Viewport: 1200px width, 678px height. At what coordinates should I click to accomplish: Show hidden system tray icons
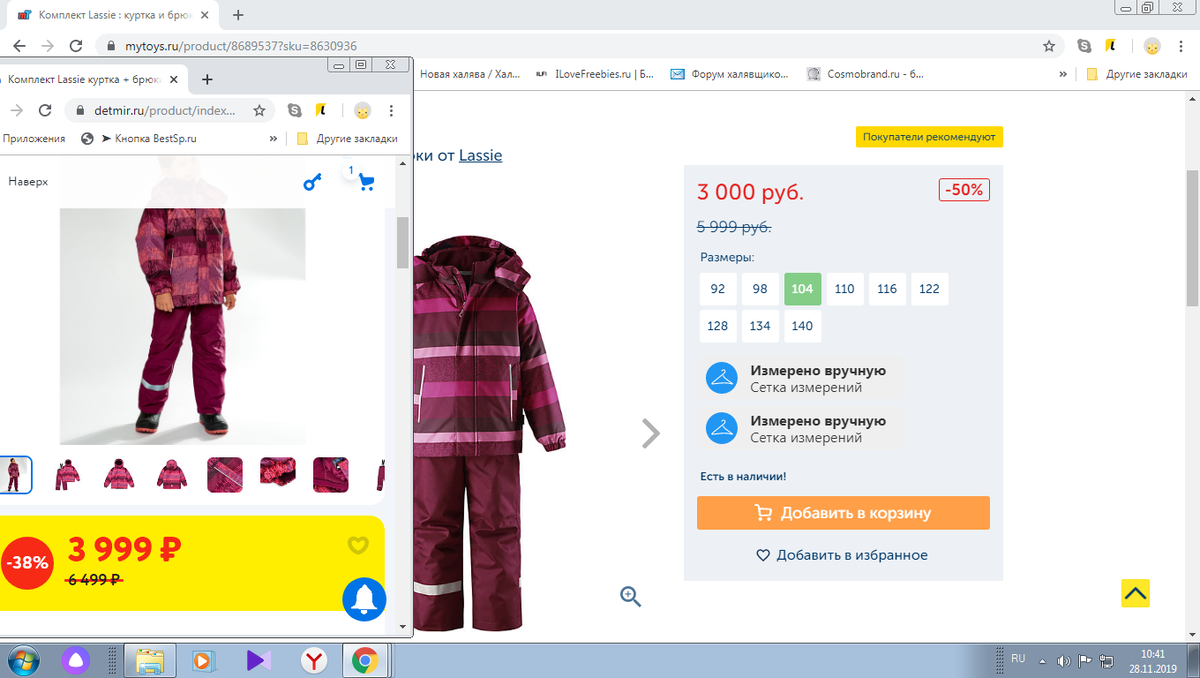[1043, 661]
